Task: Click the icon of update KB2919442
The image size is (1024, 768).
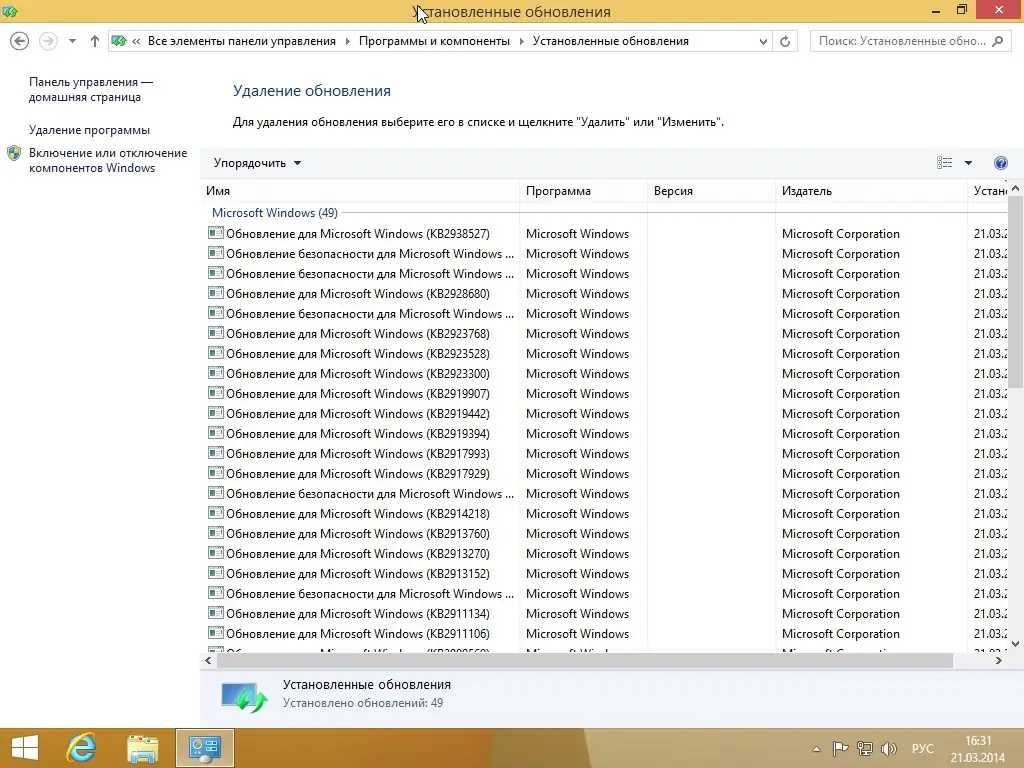Action: coord(216,413)
